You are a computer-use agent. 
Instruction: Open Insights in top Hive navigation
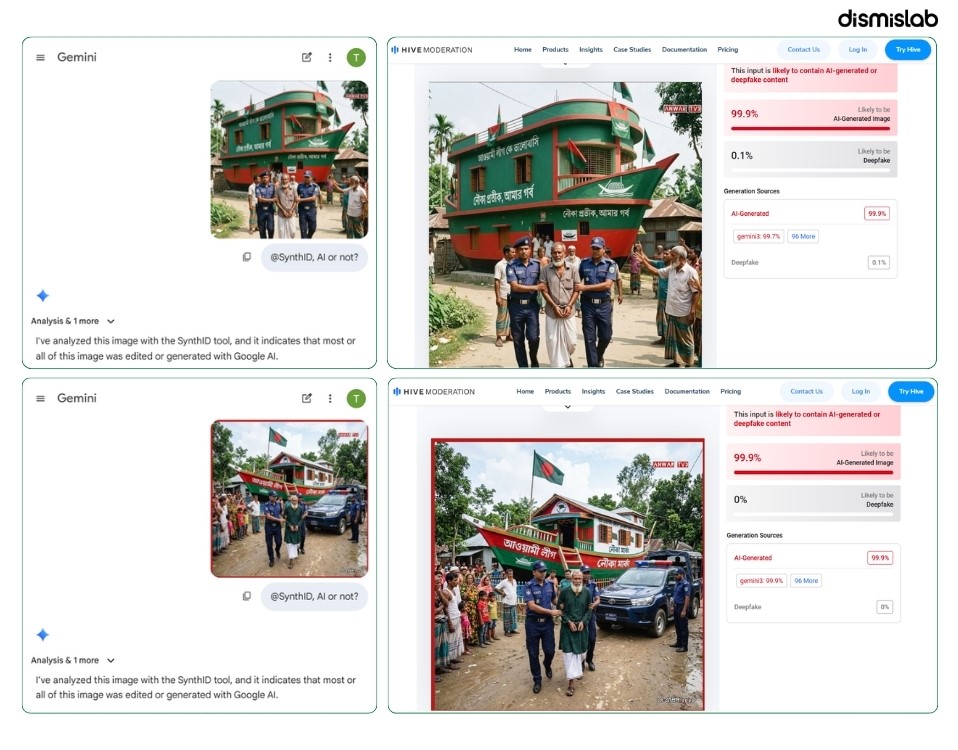(x=591, y=50)
